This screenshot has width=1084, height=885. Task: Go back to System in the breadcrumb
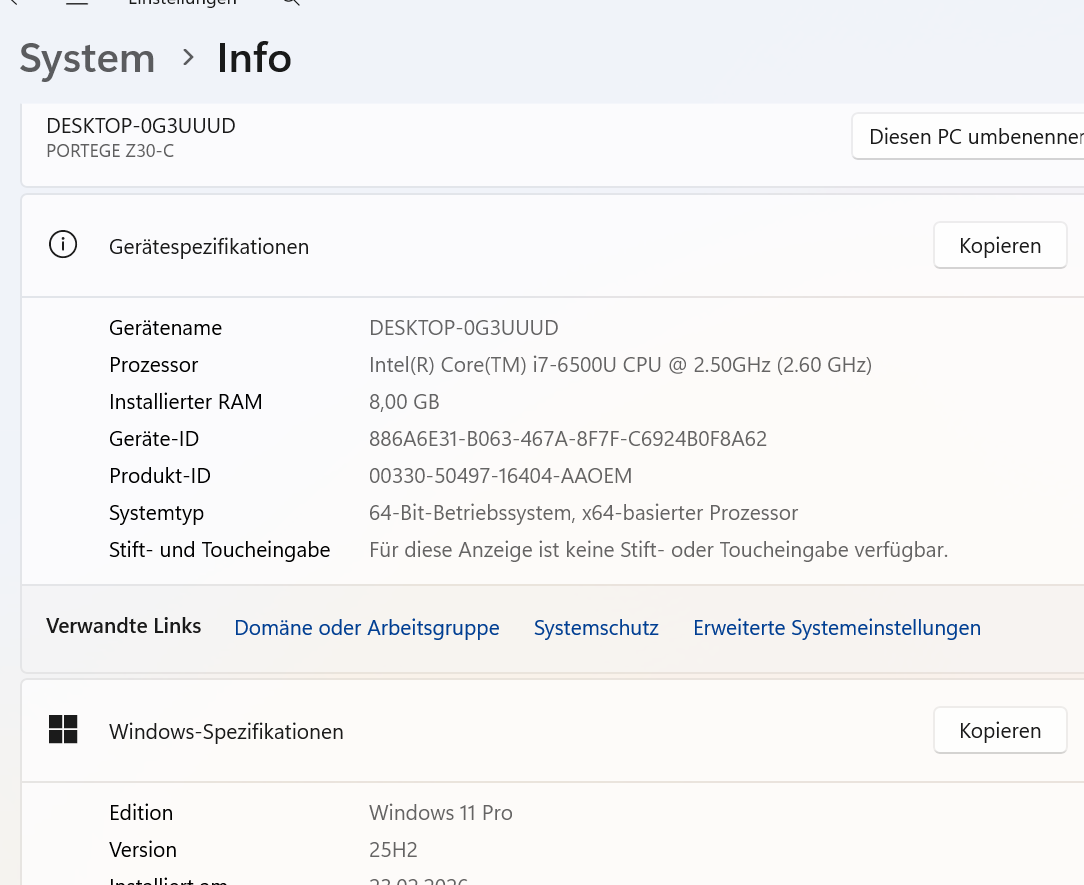tap(87, 58)
